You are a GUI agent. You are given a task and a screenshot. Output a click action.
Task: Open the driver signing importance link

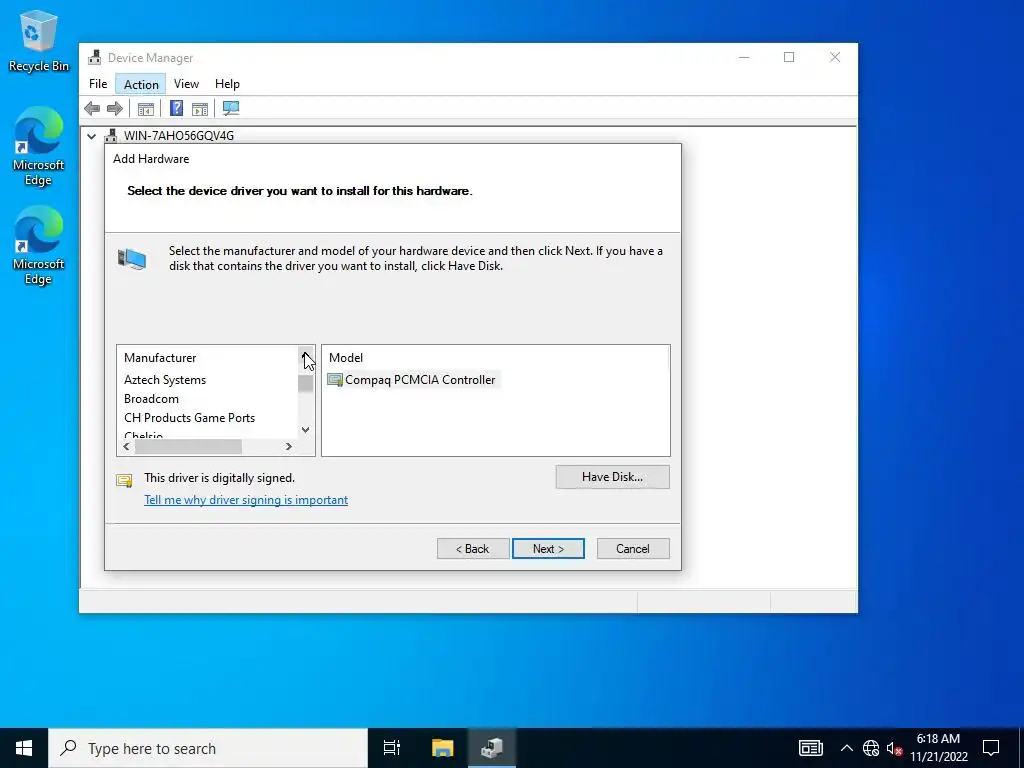coord(246,500)
